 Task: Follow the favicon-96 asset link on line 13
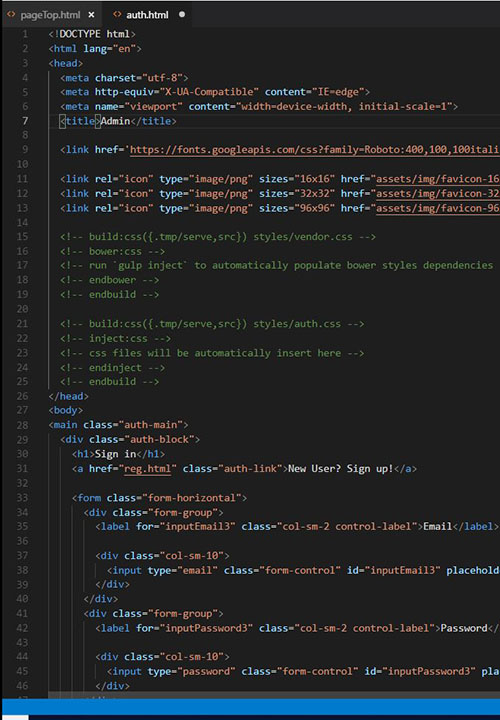pyautogui.click(x=438, y=208)
